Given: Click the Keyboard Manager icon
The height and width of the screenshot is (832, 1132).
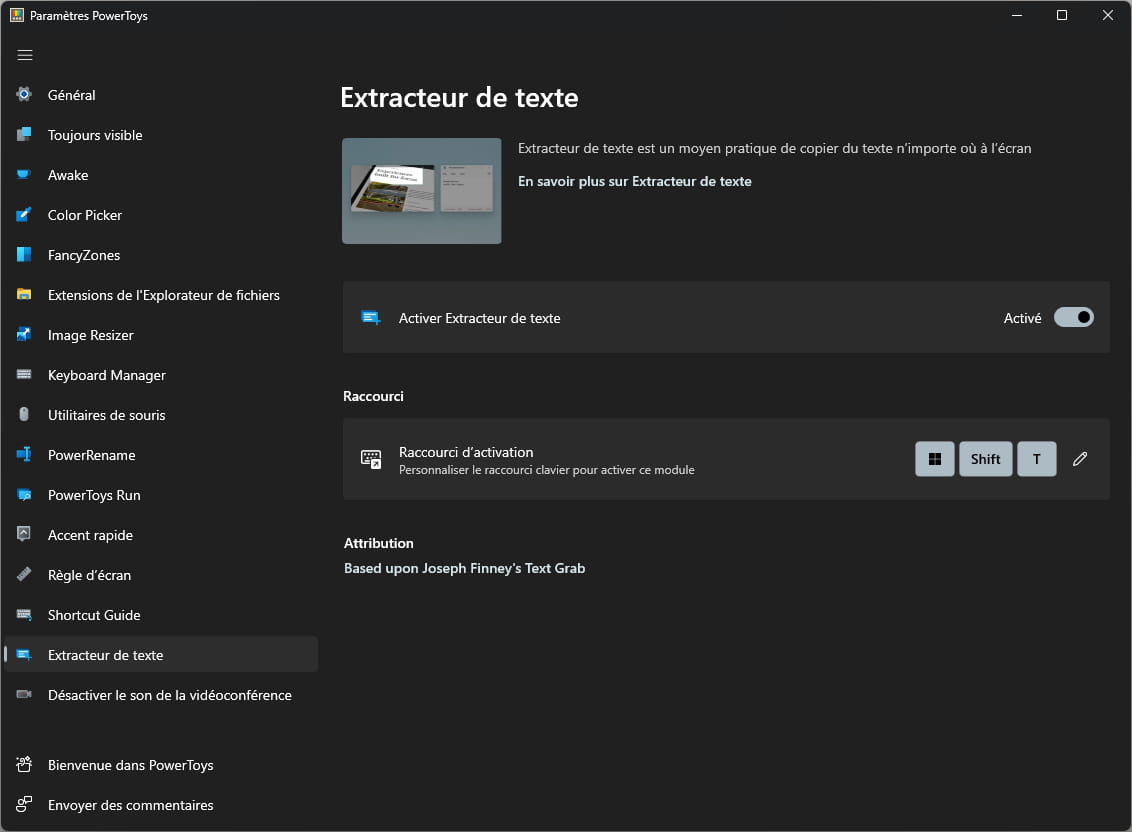Looking at the screenshot, I should (24, 374).
